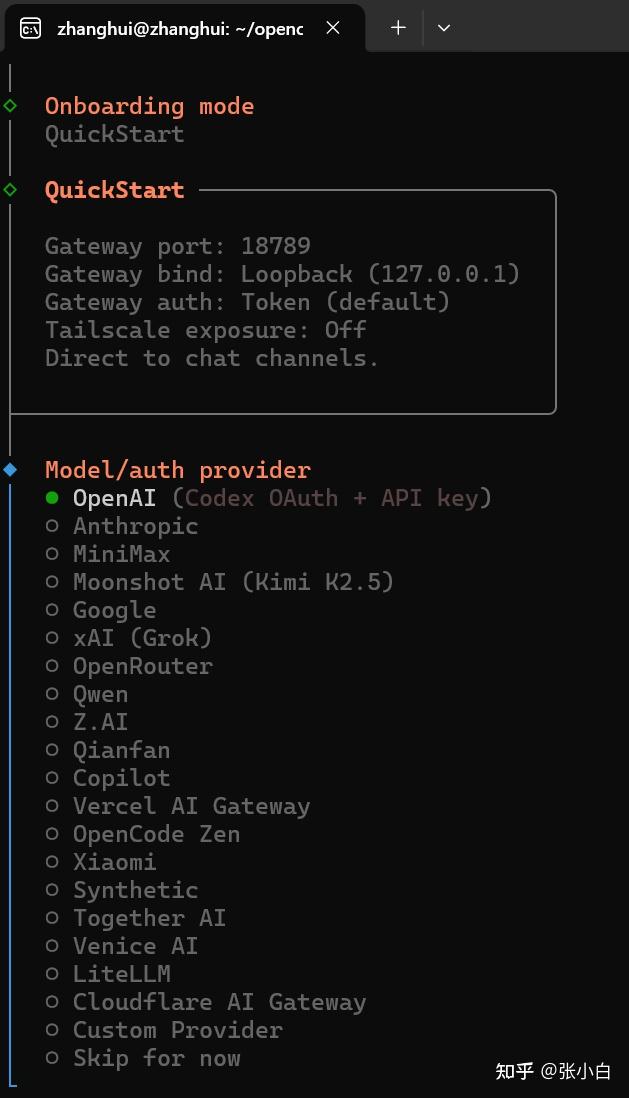Viewport: 629px width, 1098px height.
Task: Pick Vercel AI Gateway option
Action: click(191, 806)
